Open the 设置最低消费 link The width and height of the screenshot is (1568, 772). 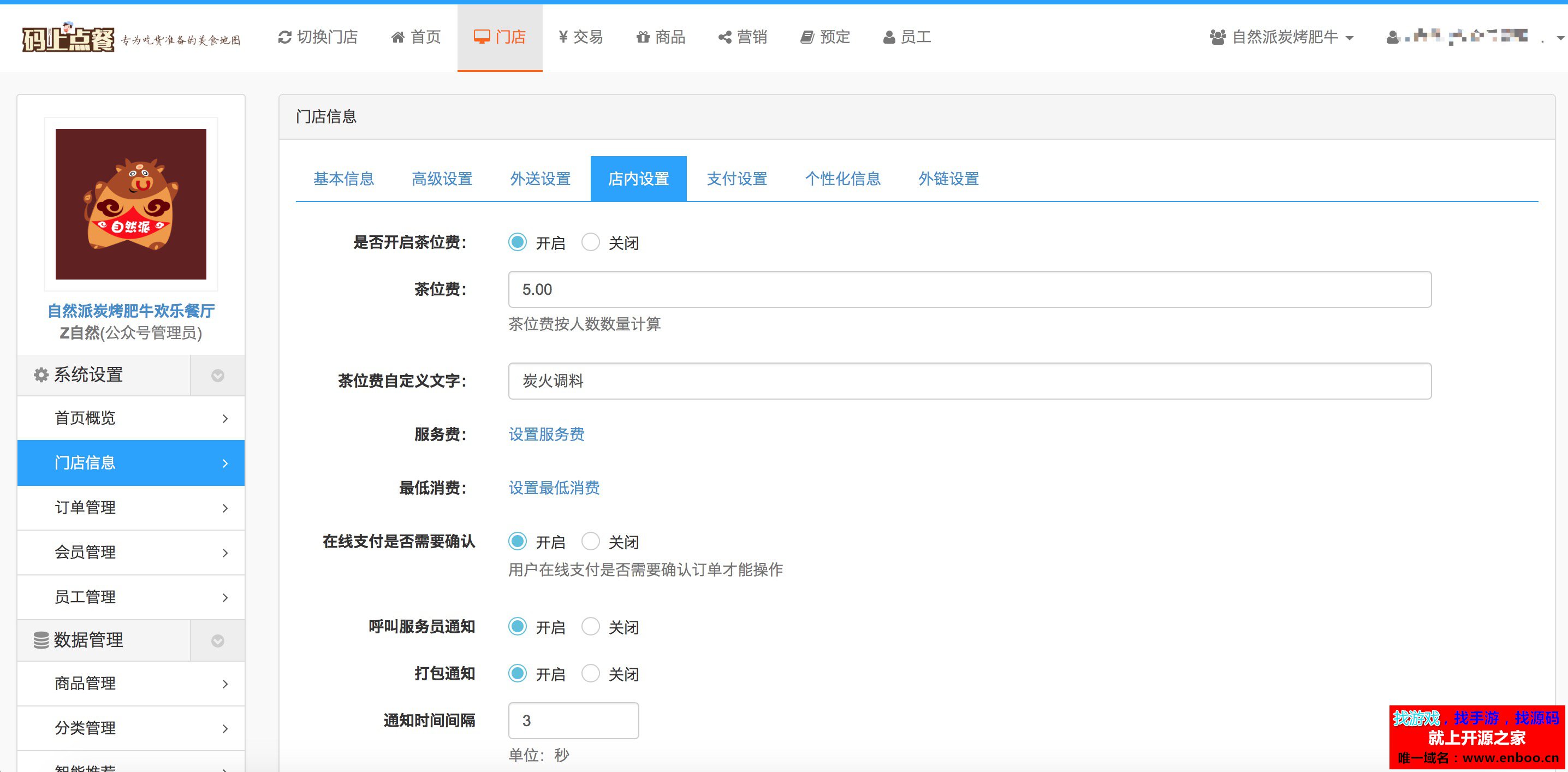click(554, 488)
